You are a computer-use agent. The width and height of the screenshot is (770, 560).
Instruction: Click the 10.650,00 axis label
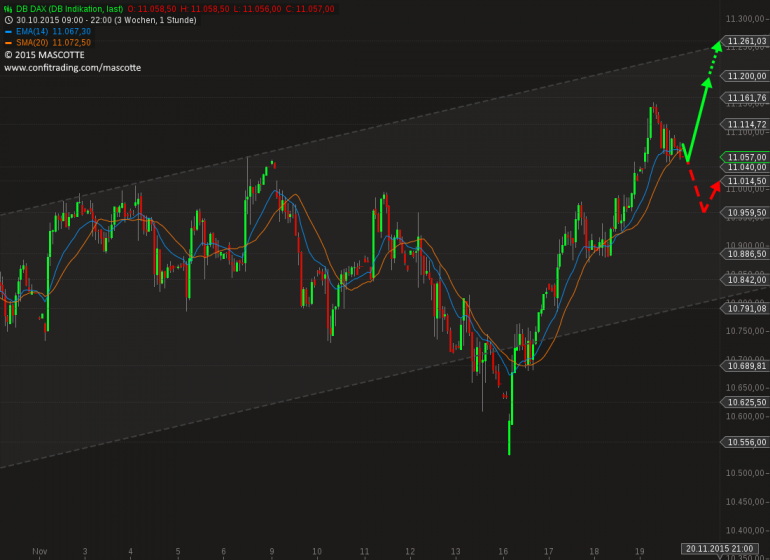pyautogui.click(x=744, y=388)
